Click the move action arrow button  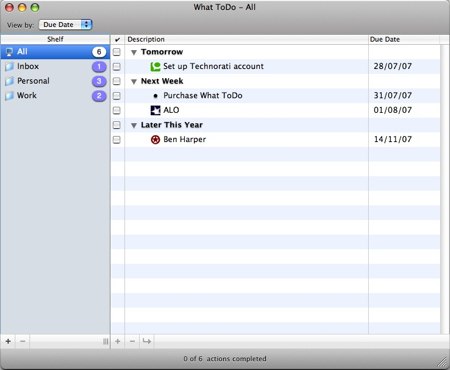pyautogui.click(x=147, y=341)
